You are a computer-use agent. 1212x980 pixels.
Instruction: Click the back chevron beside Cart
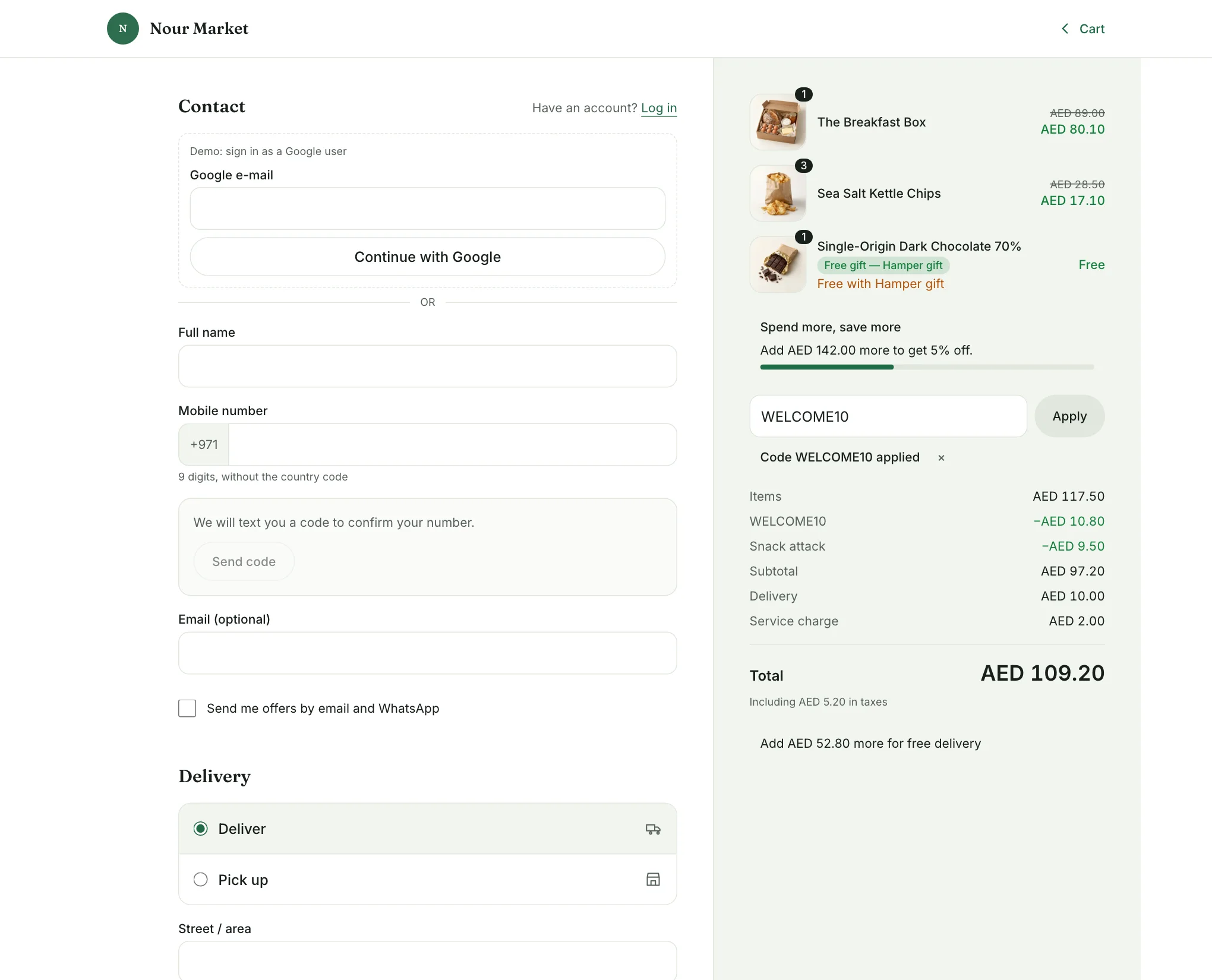pos(1065,29)
